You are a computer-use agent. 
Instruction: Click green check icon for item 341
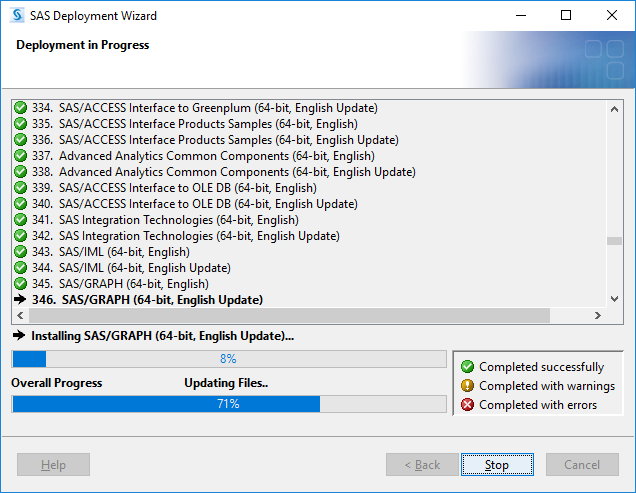(x=20, y=220)
